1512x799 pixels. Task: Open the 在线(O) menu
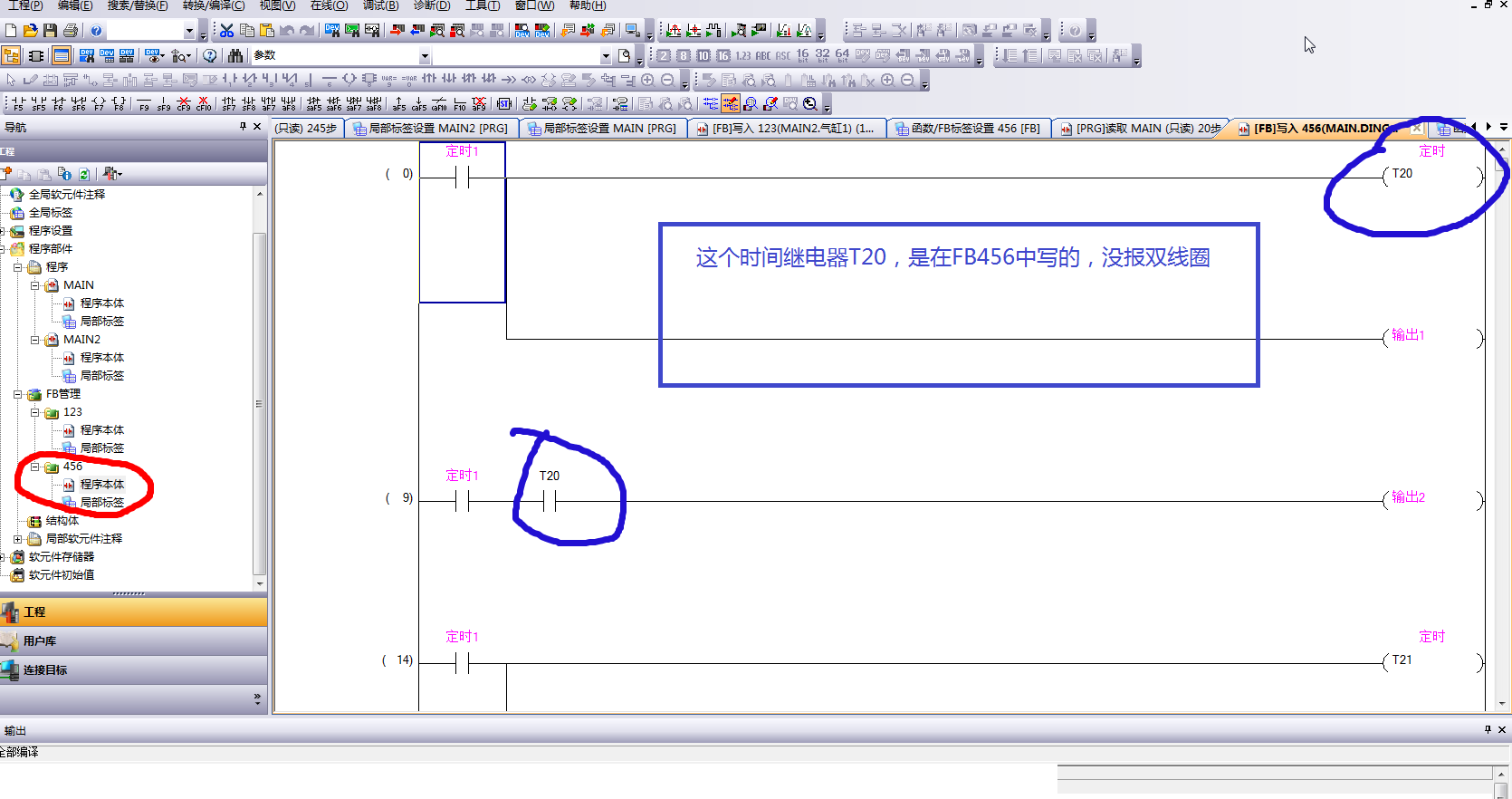click(329, 5)
